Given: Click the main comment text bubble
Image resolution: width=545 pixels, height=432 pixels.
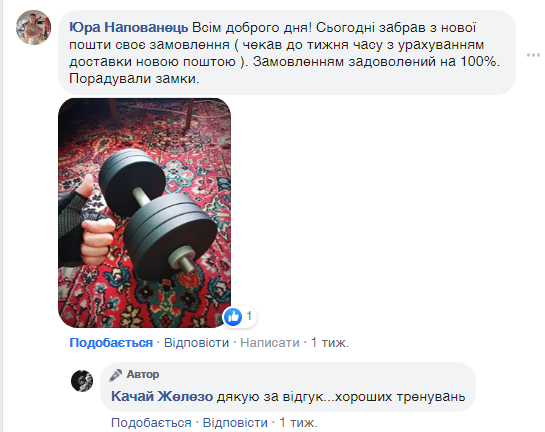Looking at the screenshot, I should (x=287, y=52).
